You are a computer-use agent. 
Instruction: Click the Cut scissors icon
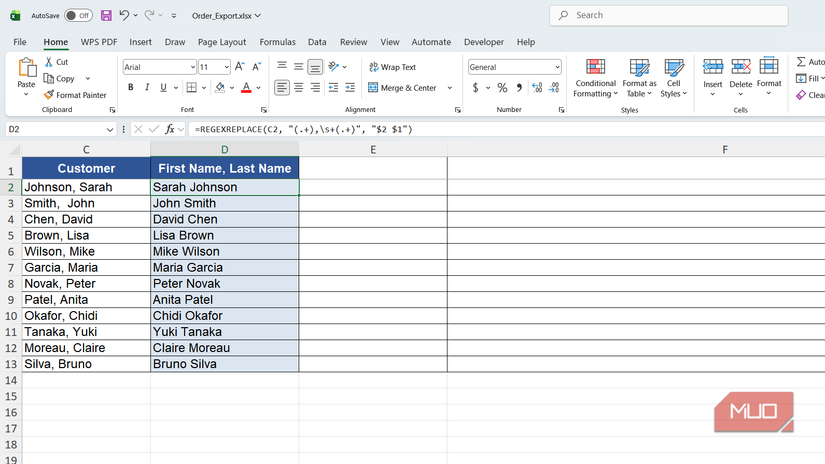tap(48, 62)
